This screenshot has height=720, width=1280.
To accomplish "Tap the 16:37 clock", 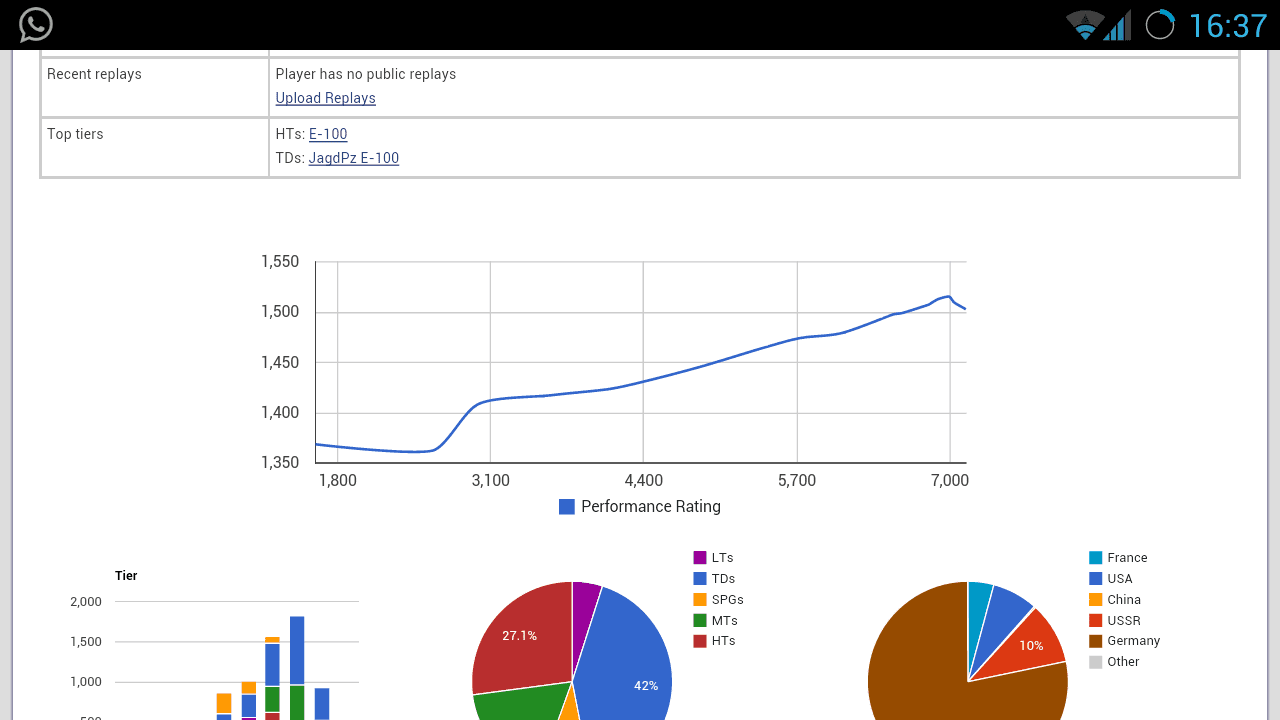I will pos(1228,25).
